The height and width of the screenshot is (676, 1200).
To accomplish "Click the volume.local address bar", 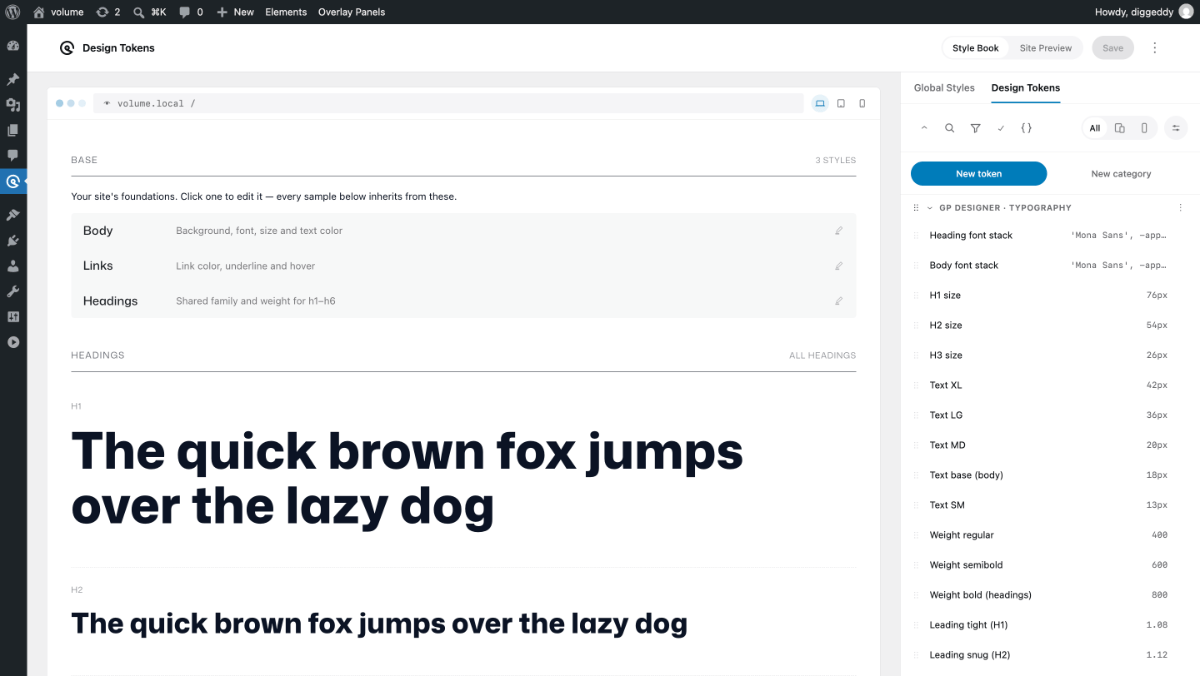I will 448,103.
